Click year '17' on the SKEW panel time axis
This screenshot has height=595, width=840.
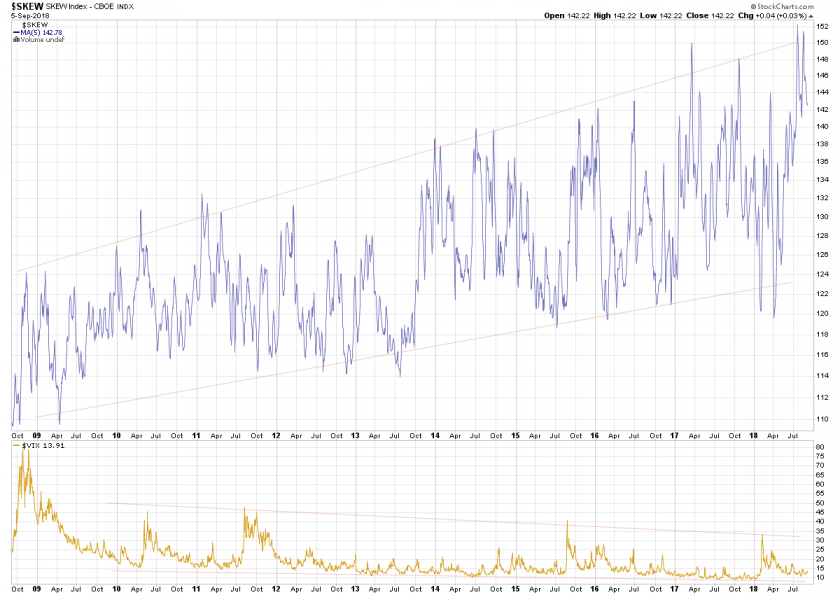click(x=674, y=435)
